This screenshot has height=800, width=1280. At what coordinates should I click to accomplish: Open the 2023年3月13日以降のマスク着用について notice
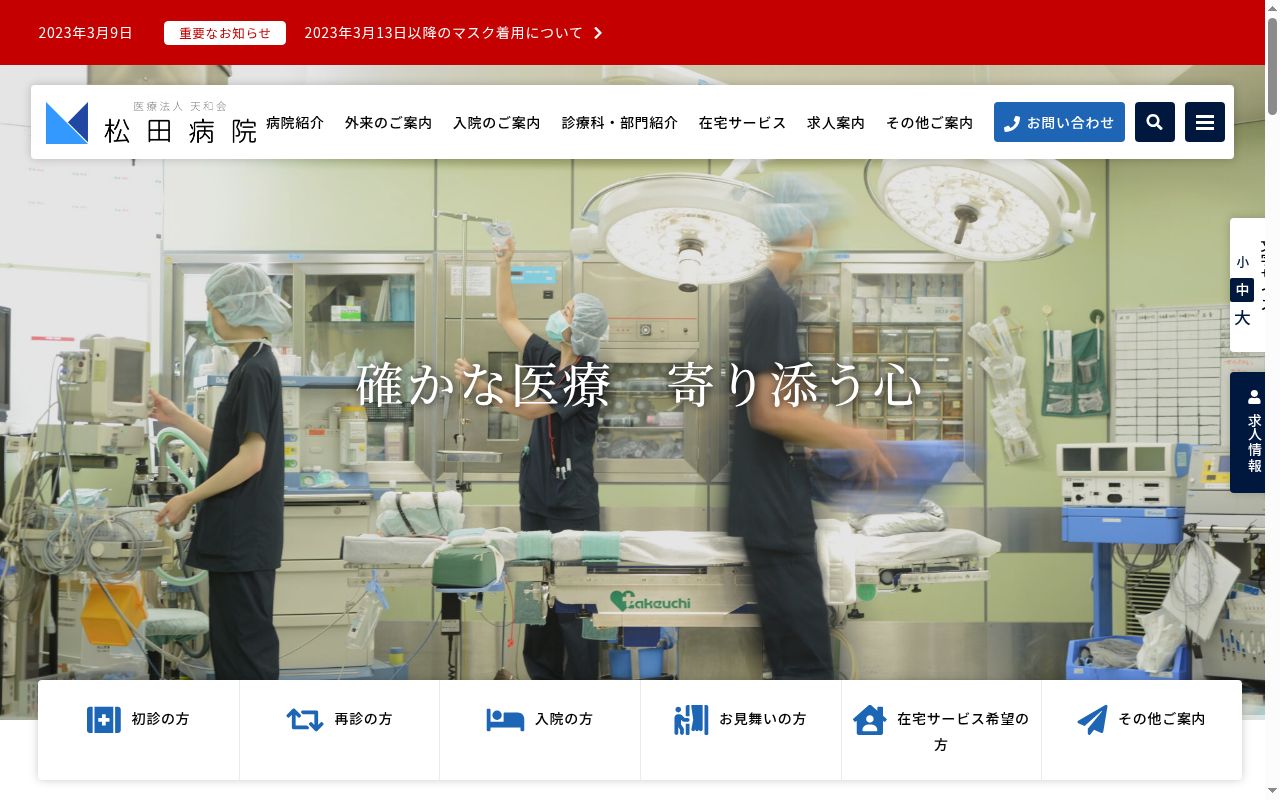(x=443, y=33)
